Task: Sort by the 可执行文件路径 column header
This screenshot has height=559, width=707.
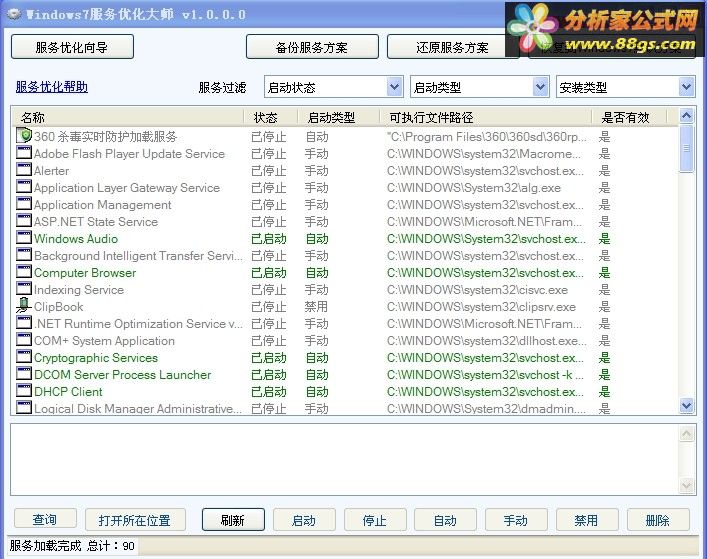Action: (x=486, y=117)
